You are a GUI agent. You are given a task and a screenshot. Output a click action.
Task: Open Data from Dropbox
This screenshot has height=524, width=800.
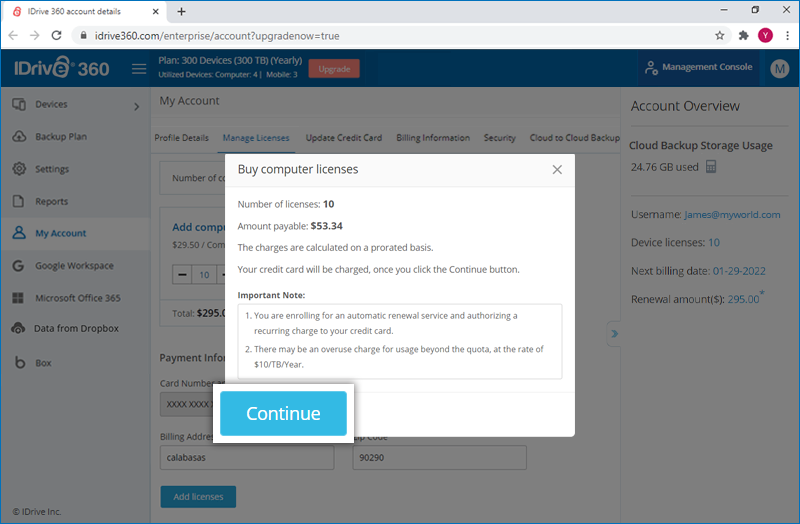76,329
